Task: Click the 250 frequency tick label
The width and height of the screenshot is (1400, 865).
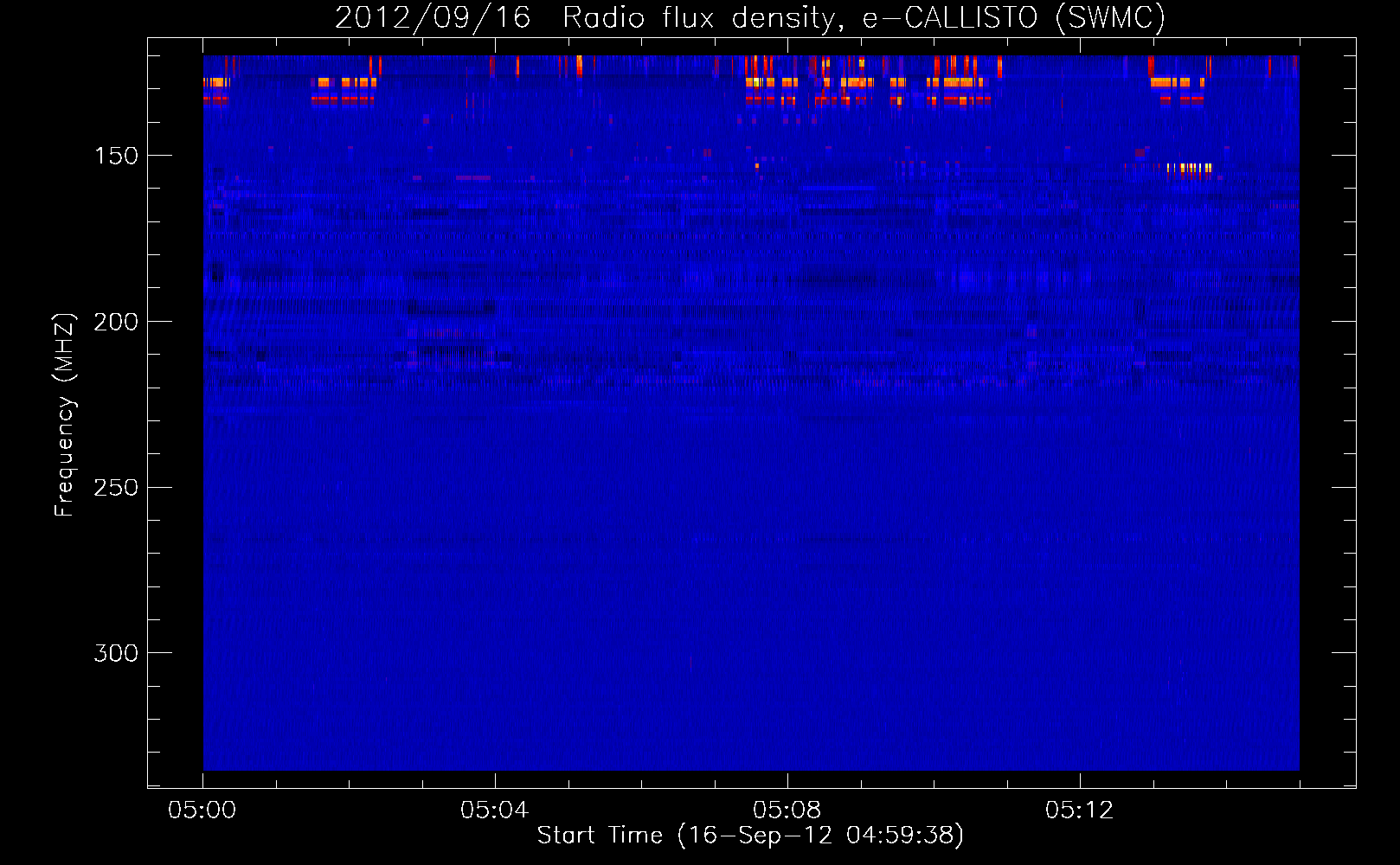Action: [116, 488]
